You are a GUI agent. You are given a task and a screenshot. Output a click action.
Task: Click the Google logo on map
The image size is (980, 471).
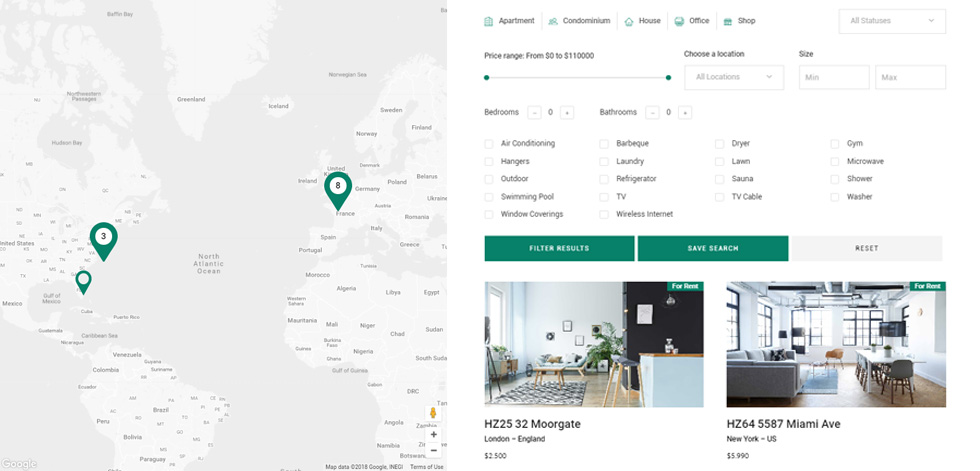(x=19, y=465)
